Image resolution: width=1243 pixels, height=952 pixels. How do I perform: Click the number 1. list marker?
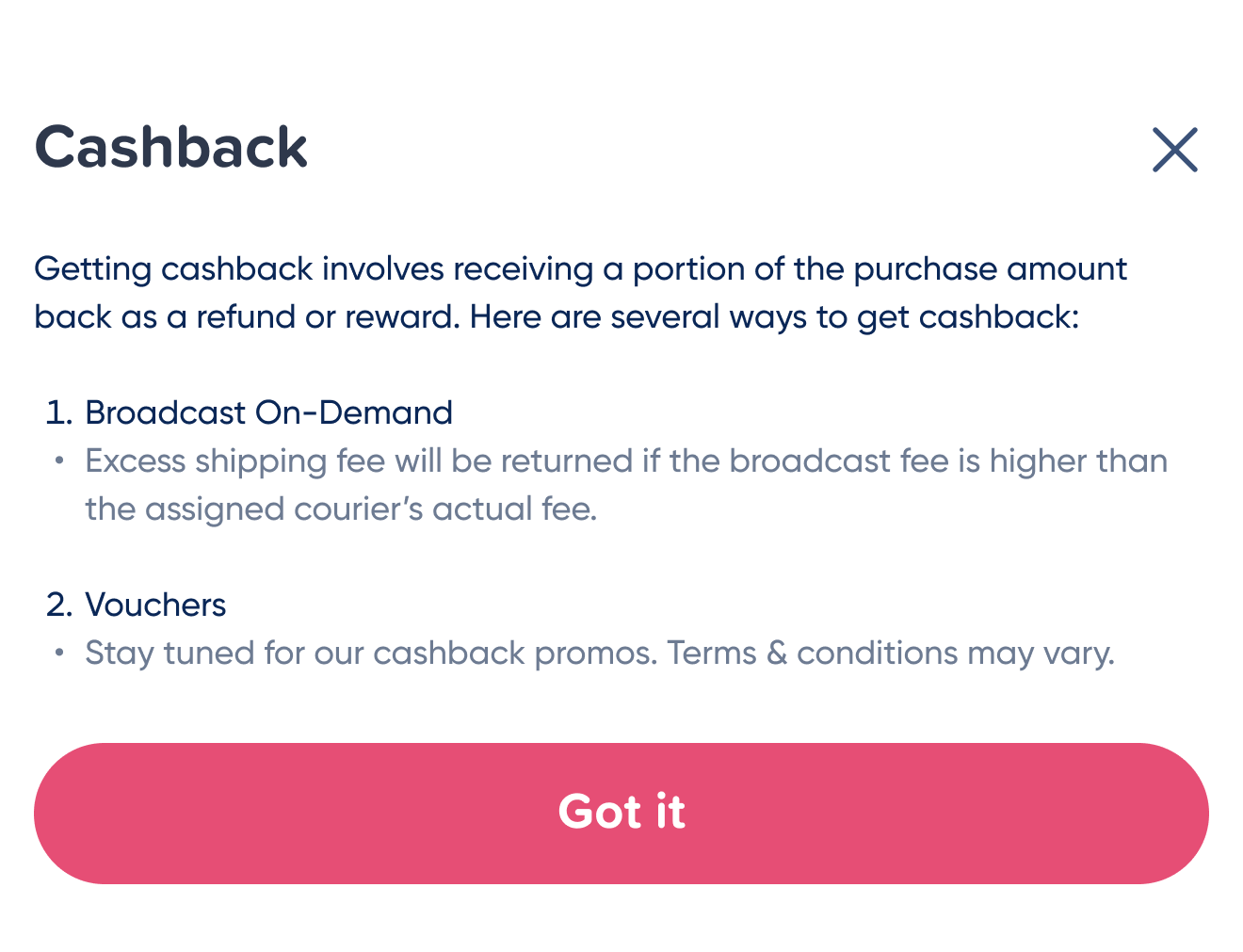[59, 412]
